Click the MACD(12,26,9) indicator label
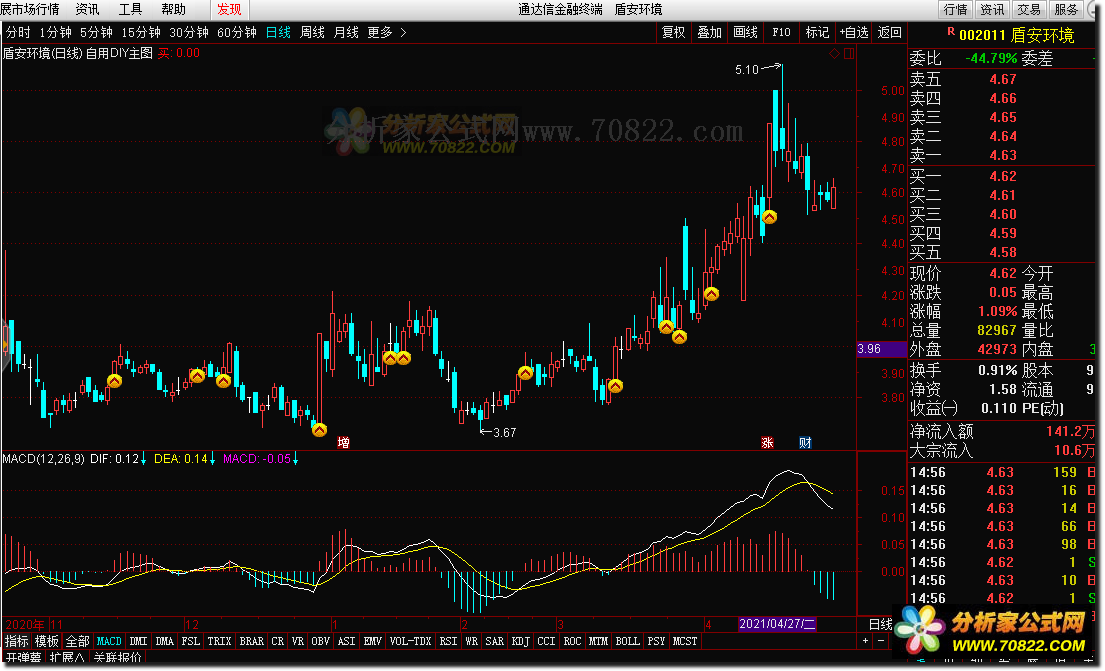The image size is (1105, 671). 44,459
